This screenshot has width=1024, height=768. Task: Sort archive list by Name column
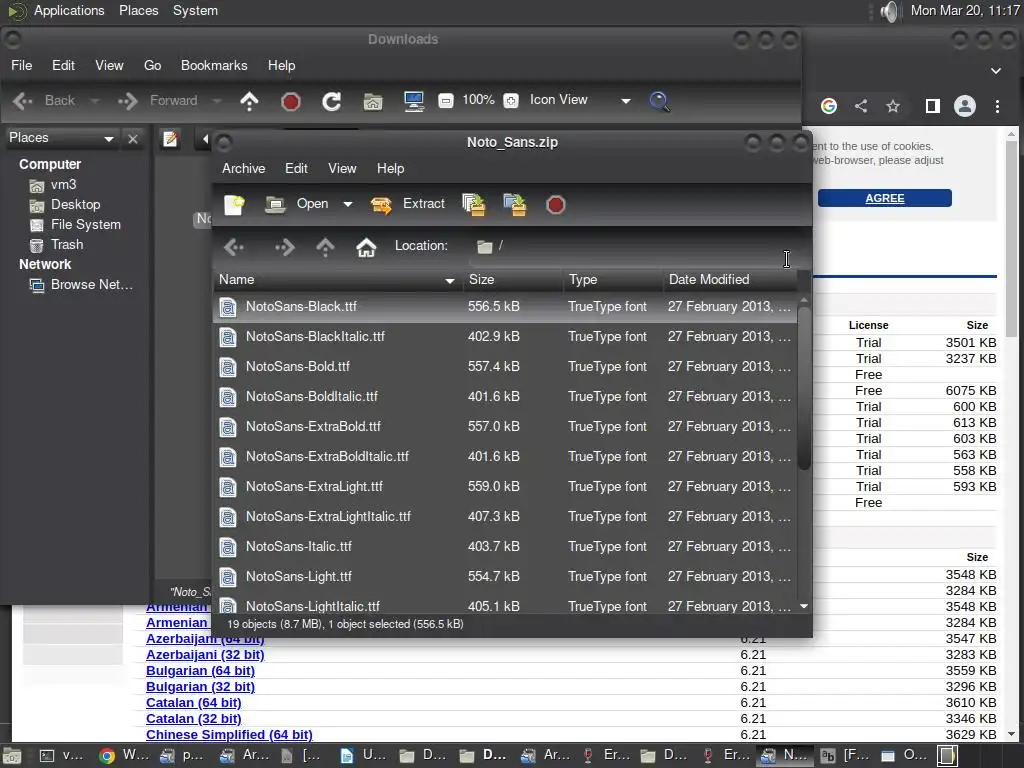(337, 280)
